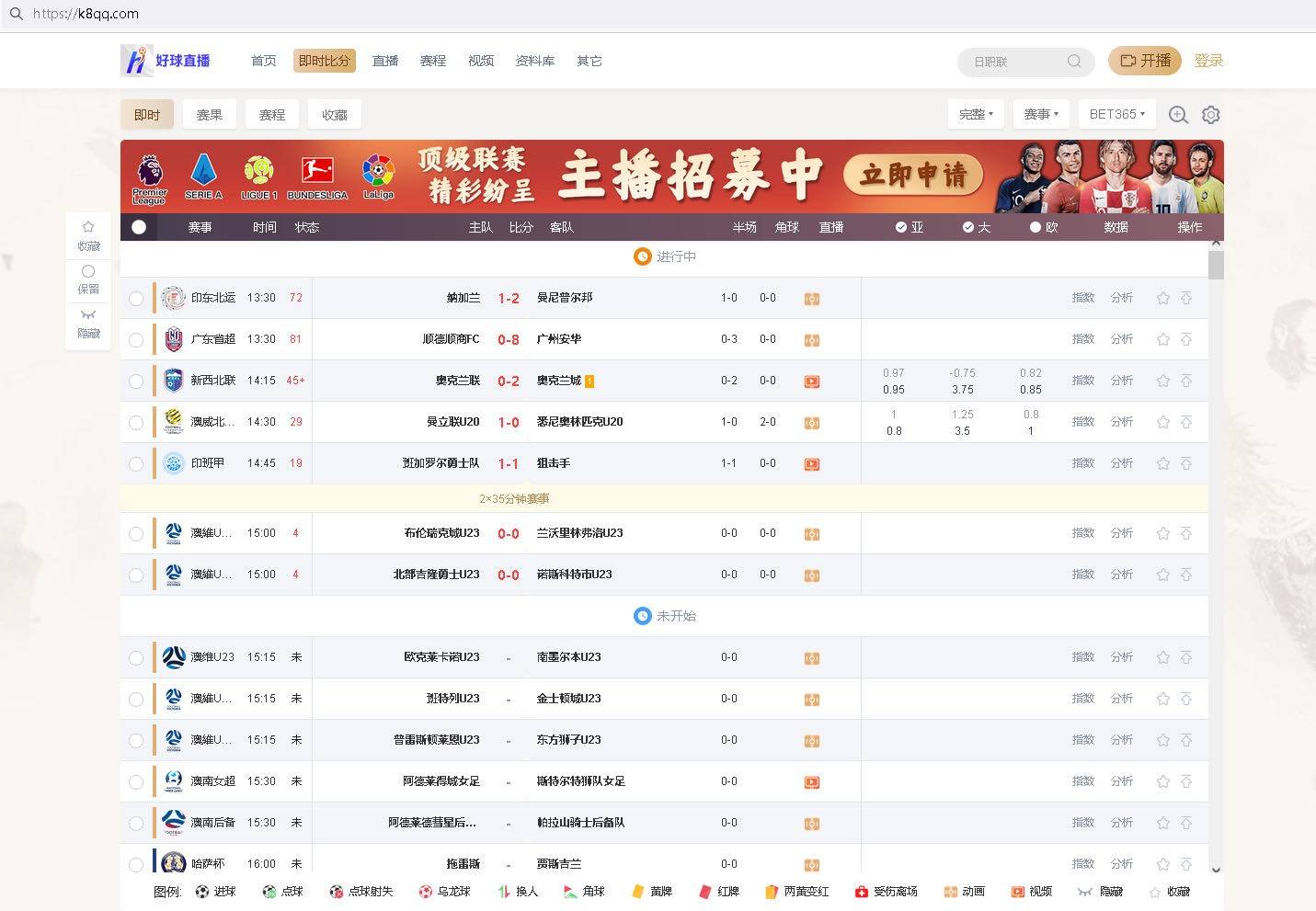This screenshot has width=1316, height=911.
Task: Click the Serie A logo in banner
Action: tap(203, 177)
